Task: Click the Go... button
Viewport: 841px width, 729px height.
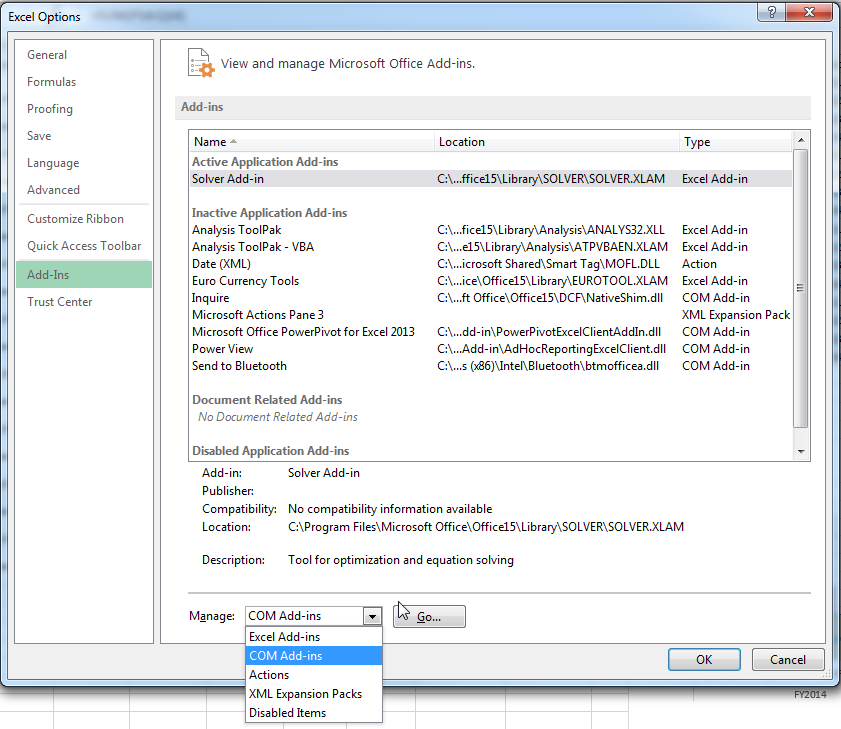Action: [x=429, y=616]
